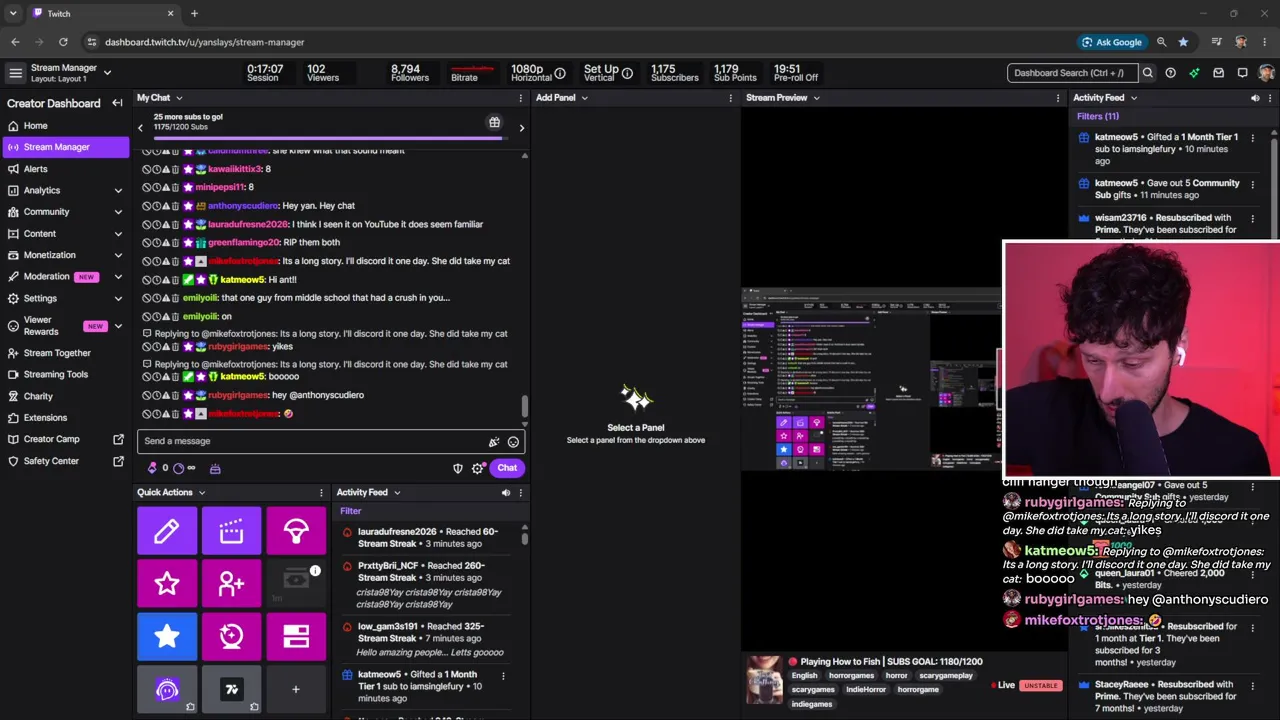Viewport: 1280px width, 720px height.
Task: Click the green sparkle icon in header
Action: [x=1194, y=72]
